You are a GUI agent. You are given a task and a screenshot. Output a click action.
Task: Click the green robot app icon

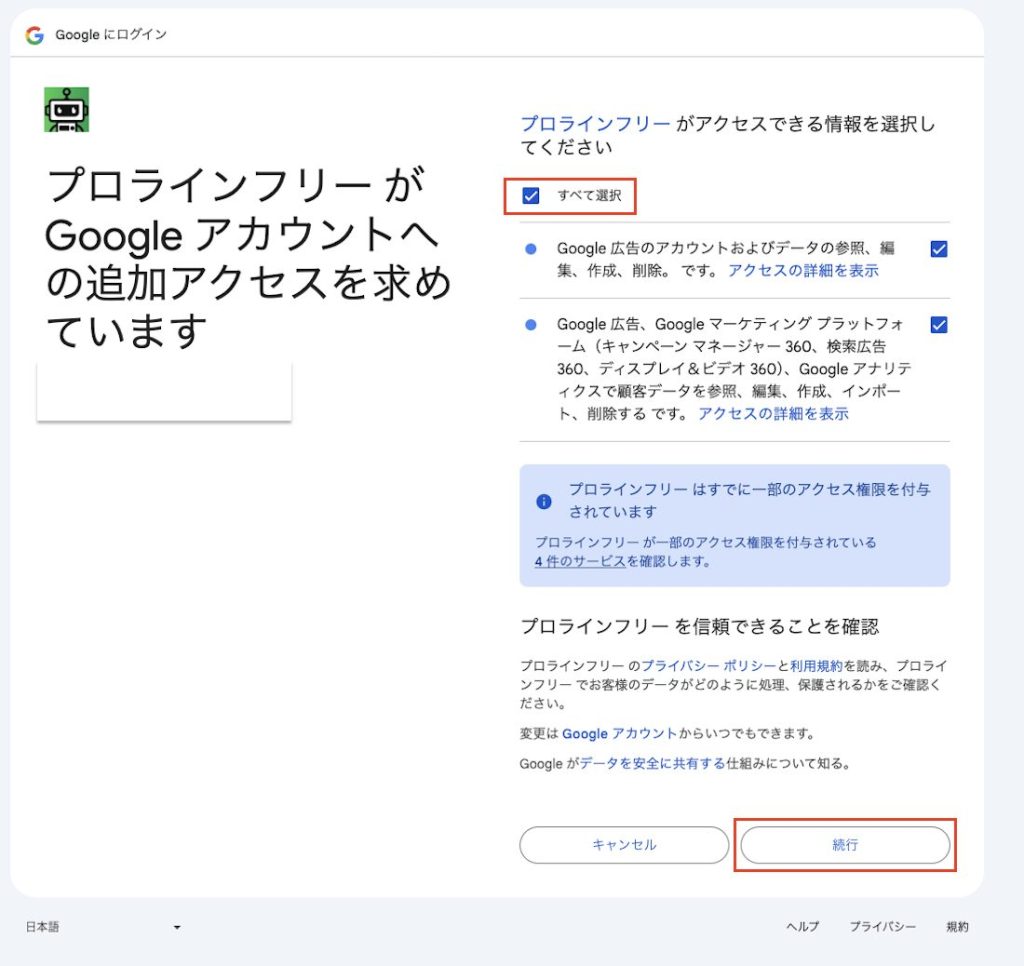coord(67,110)
